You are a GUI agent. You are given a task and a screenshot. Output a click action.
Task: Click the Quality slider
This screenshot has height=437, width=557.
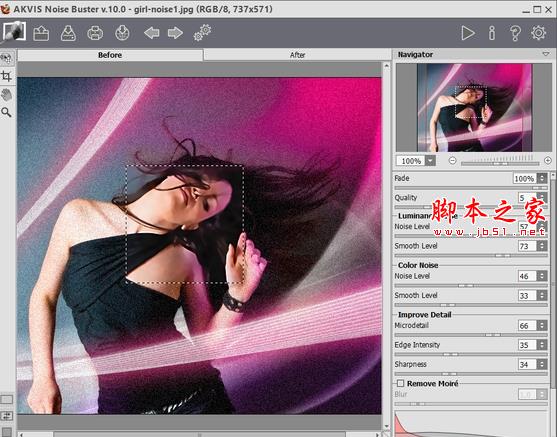tap(471, 207)
